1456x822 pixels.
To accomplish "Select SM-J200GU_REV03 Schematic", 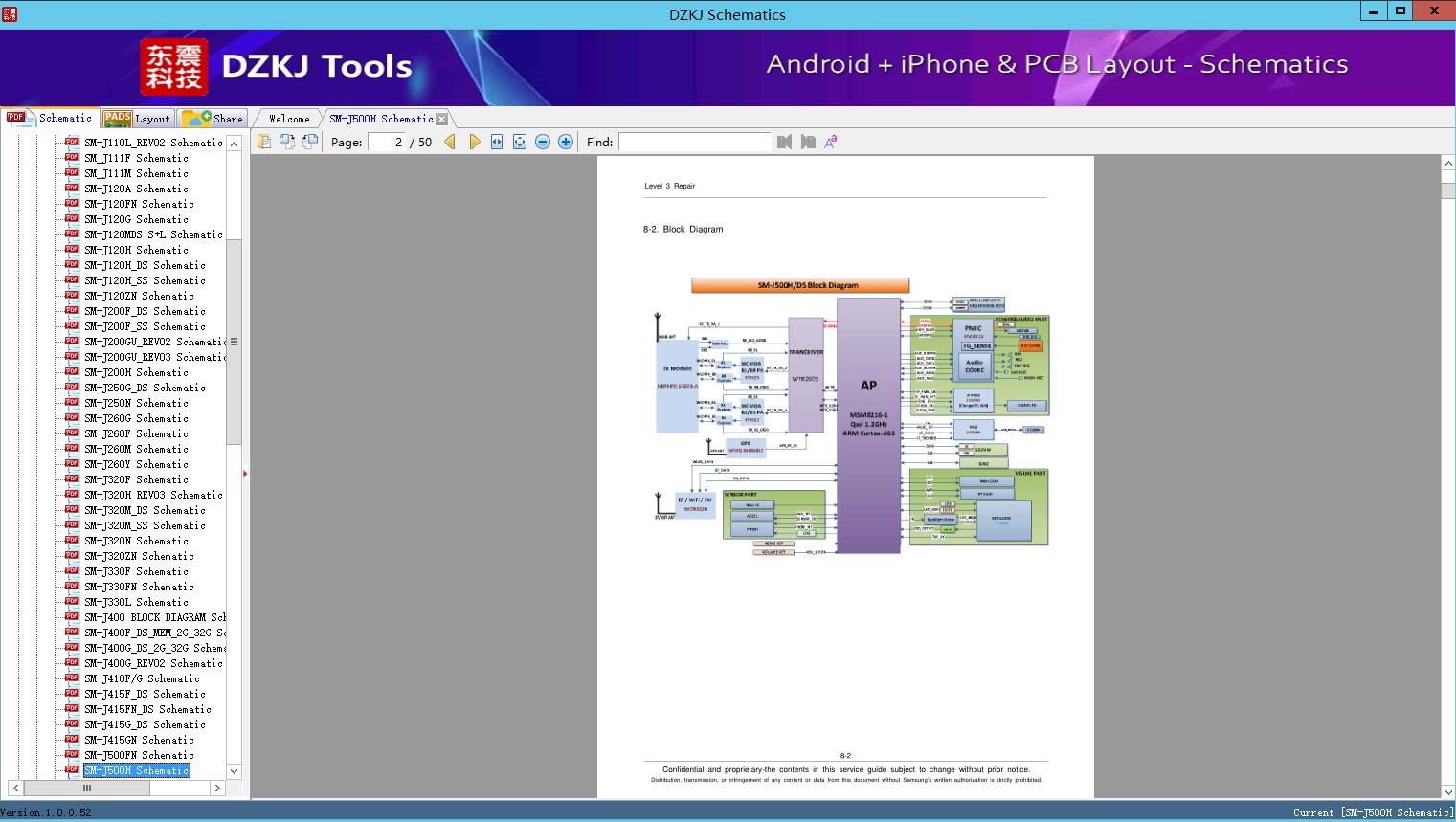I will [155, 357].
